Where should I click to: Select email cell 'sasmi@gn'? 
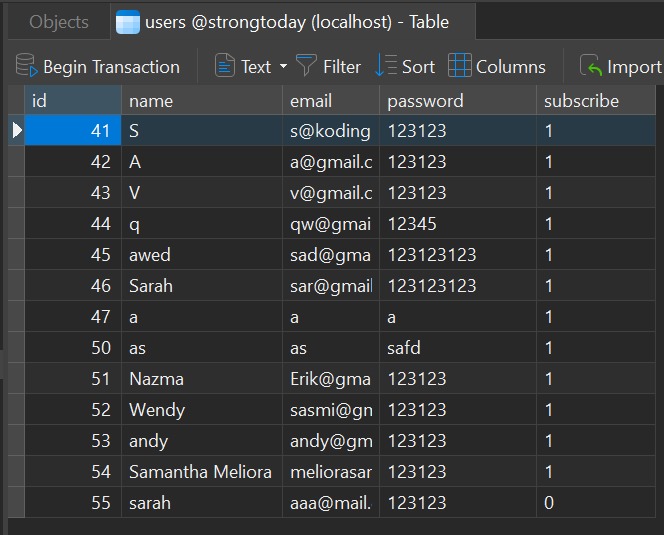[x=331, y=410]
